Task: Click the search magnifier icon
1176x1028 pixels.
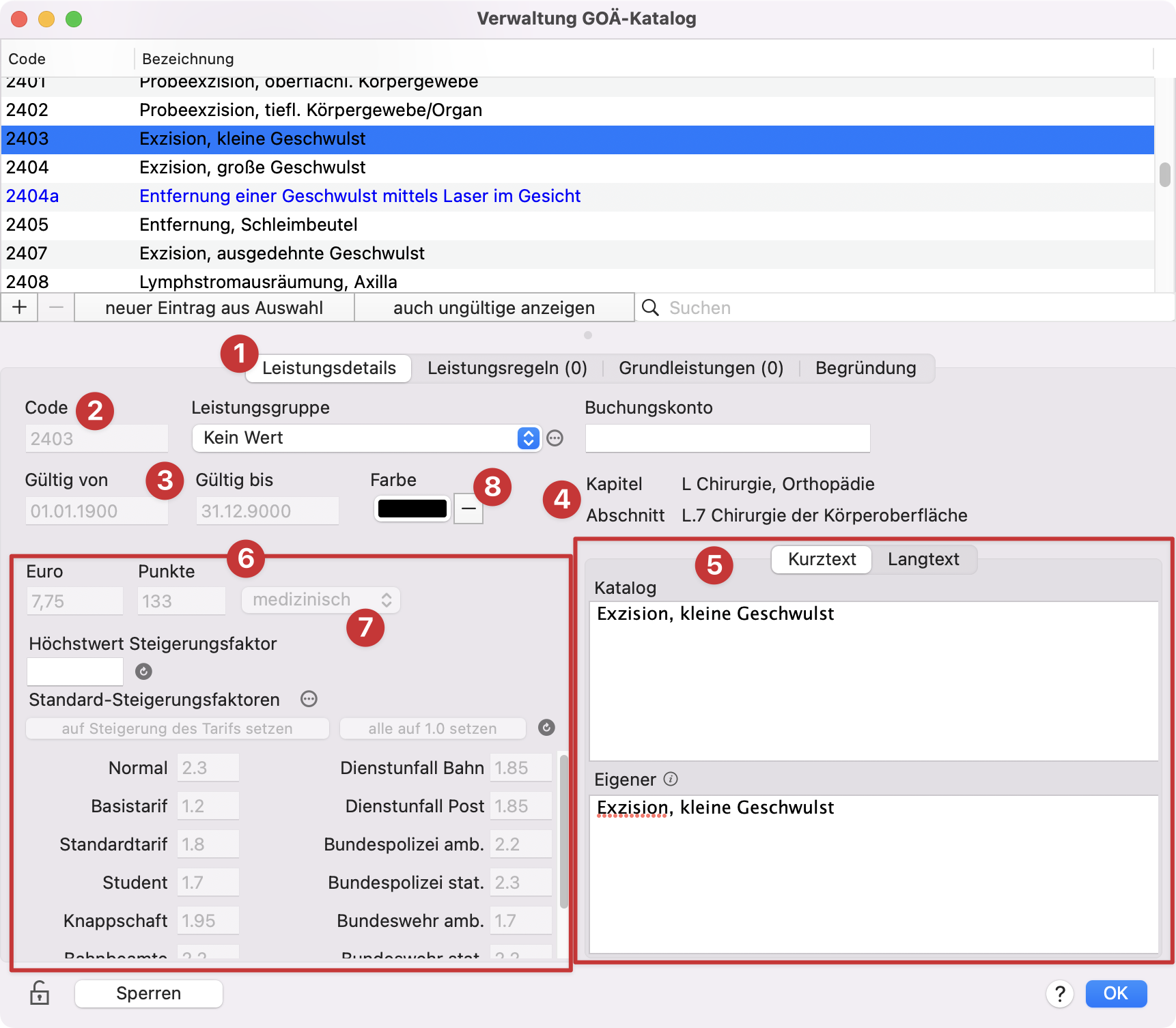Action: [651, 308]
